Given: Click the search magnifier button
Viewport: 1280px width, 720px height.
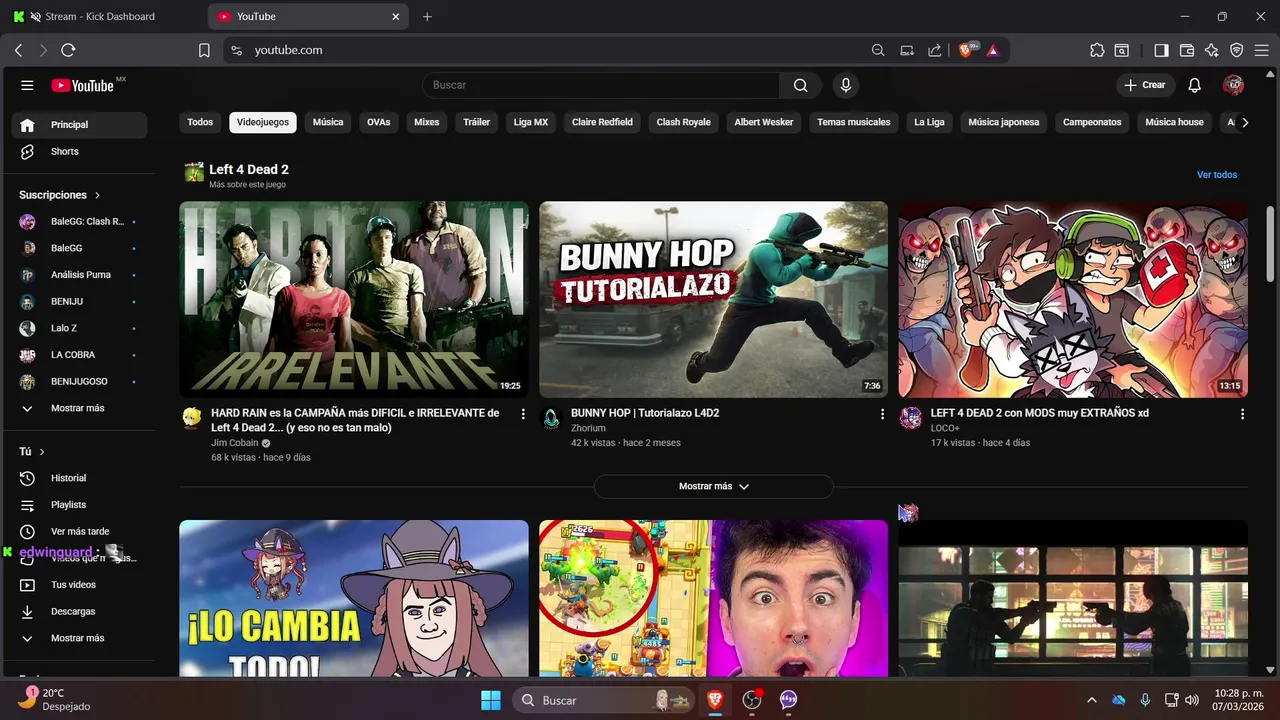Looking at the screenshot, I should click(x=800, y=85).
